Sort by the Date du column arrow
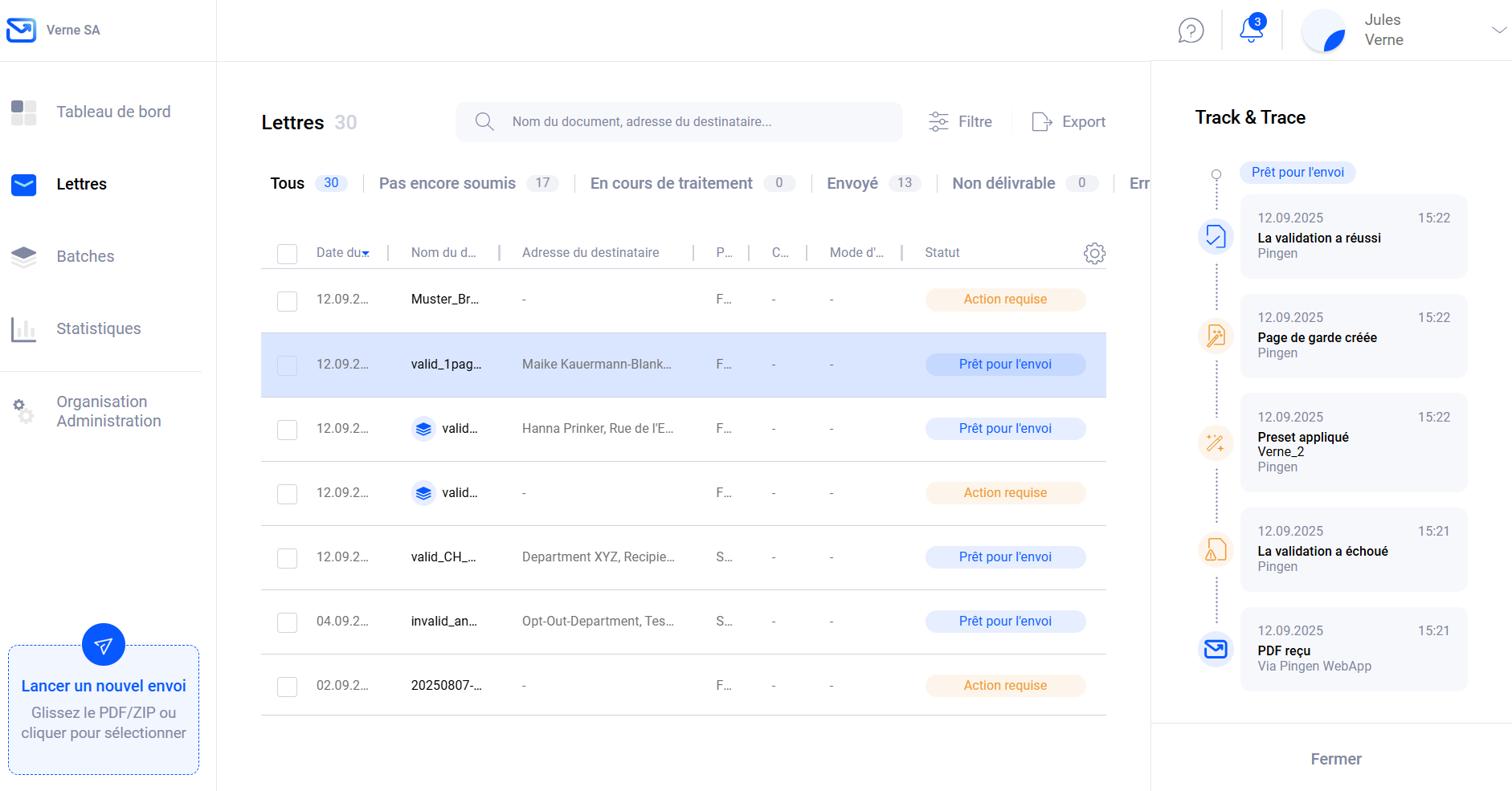1512x791 pixels. (x=366, y=254)
